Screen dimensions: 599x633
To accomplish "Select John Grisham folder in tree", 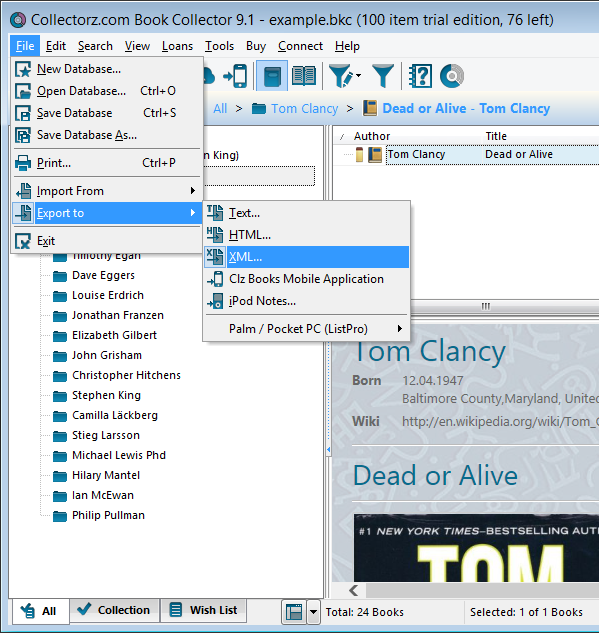I will (107, 355).
